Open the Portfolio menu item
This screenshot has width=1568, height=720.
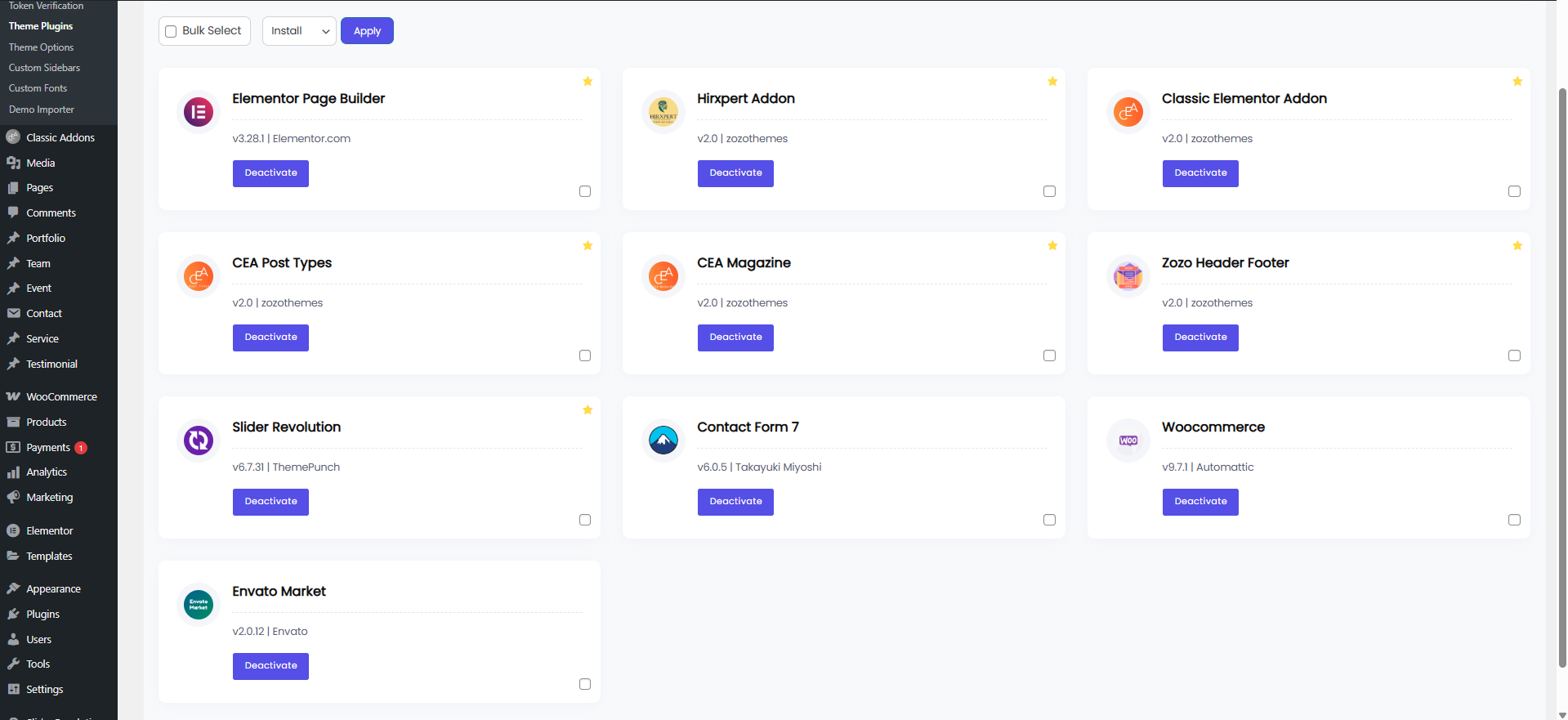click(46, 238)
